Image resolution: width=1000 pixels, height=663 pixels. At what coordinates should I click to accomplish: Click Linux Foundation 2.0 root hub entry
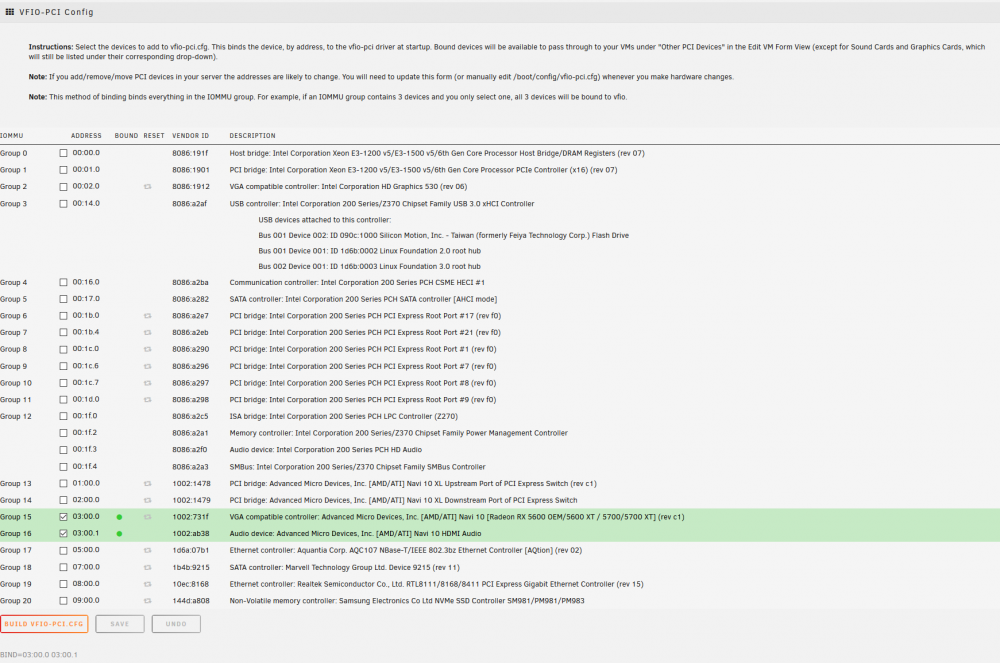[369, 251]
